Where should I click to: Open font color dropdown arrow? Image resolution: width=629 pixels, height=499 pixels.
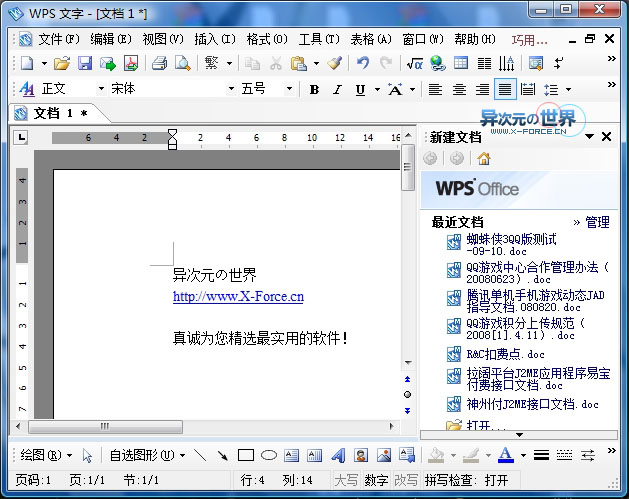523,455
